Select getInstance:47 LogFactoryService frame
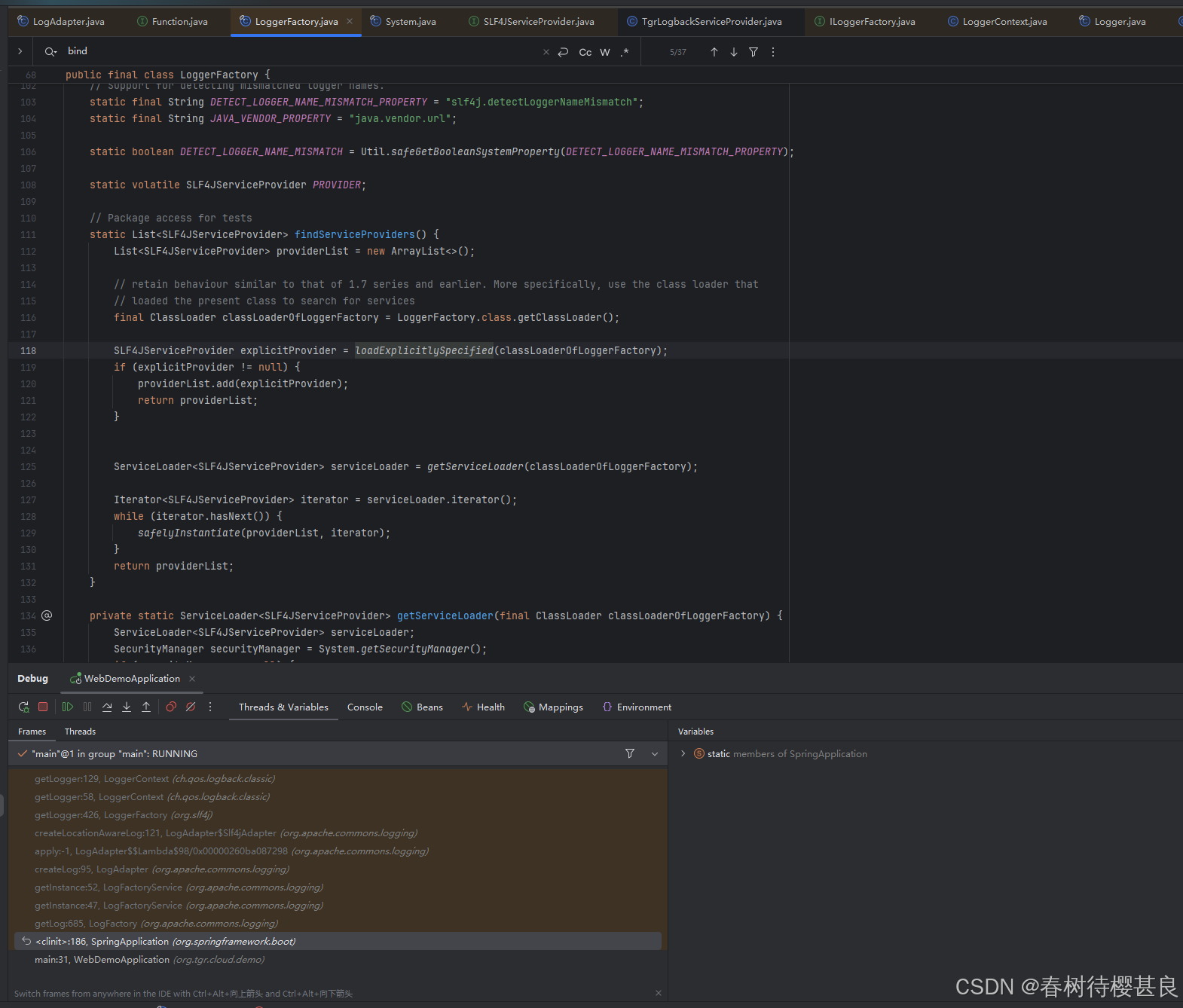Viewport: 1183px width, 1008px height. pos(338,906)
